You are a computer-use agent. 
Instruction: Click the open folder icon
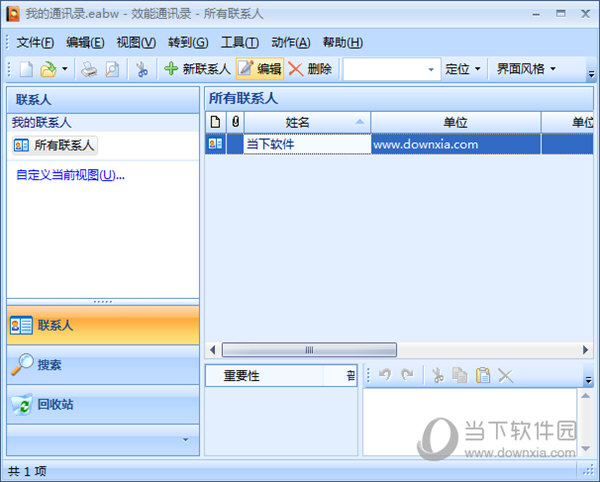[49, 69]
